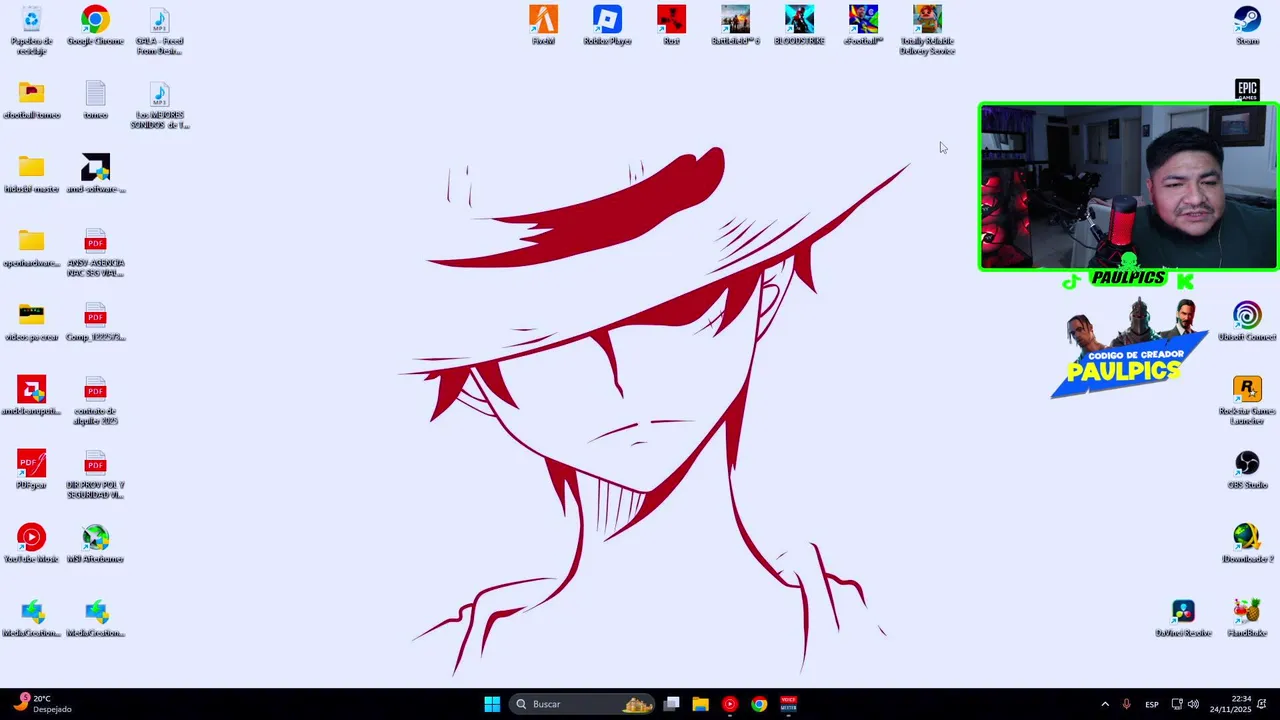Viewport: 1280px width, 720px height.
Task: Select the BLOODSTRIKE game shortcut
Action: [x=799, y=26]
